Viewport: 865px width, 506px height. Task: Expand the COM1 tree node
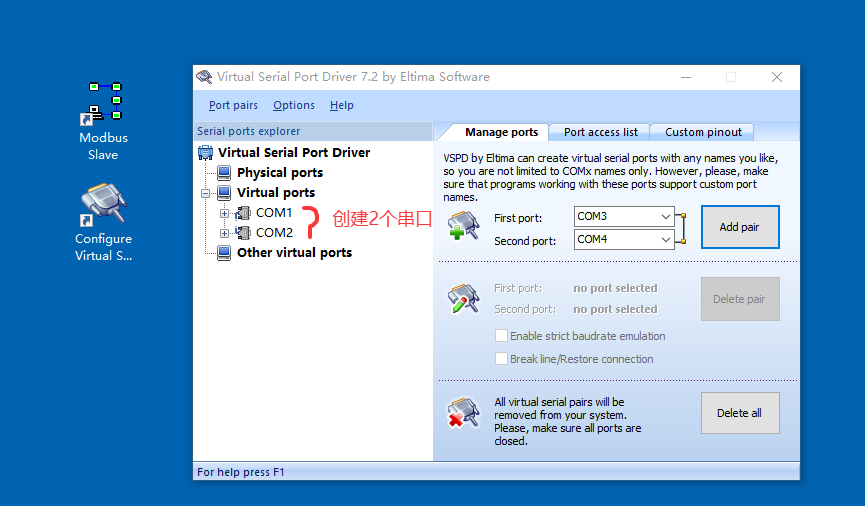(x=224, y=213)
